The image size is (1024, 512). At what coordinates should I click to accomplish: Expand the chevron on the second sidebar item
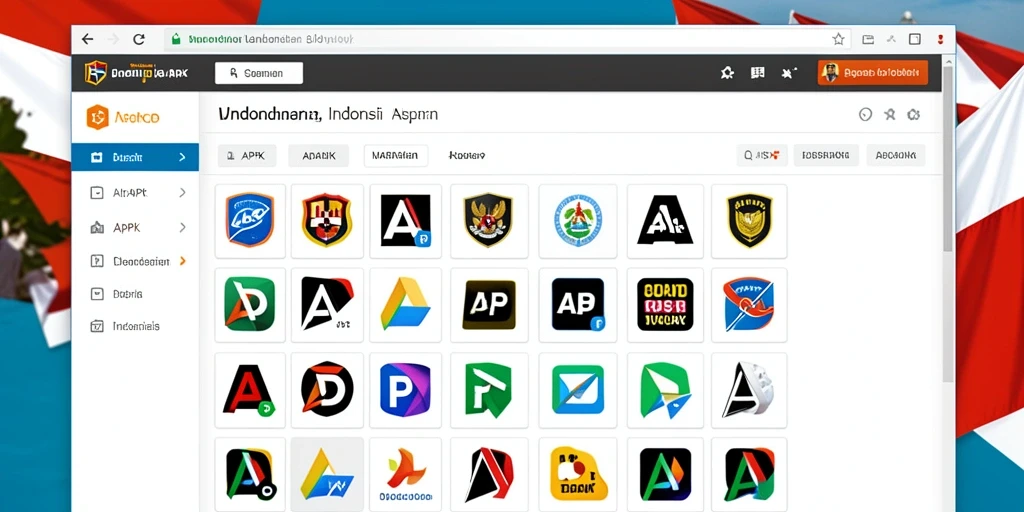[x=182, y=193]
